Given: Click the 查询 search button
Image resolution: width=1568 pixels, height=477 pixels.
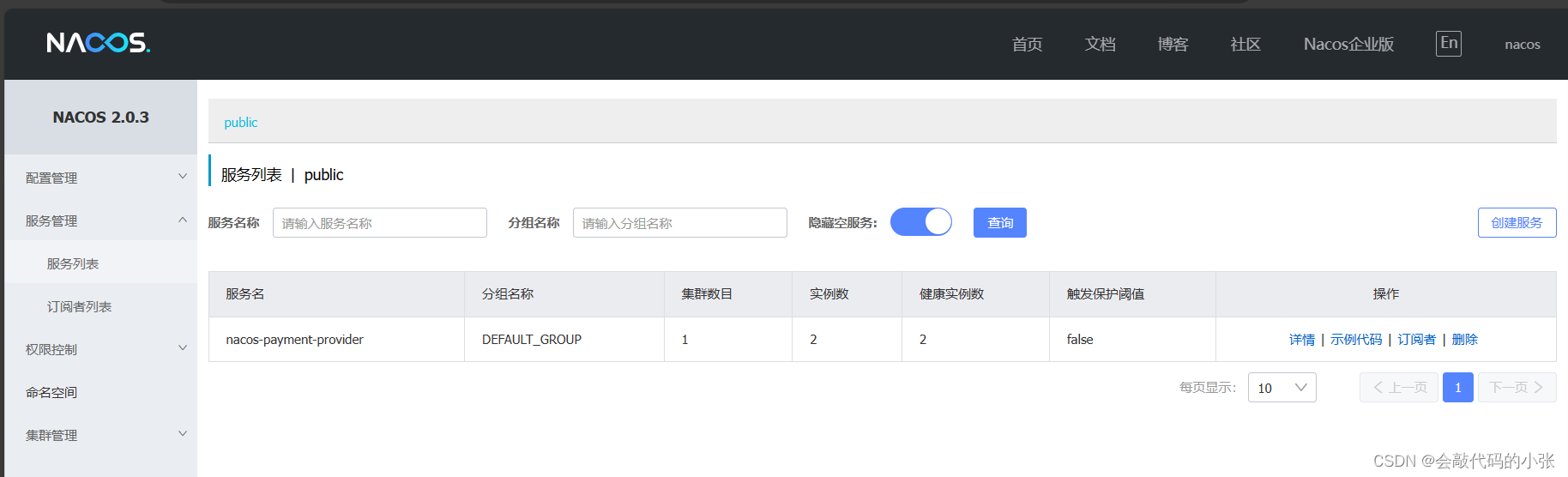Looking at the screenshot, I should (x=1000, y=222).
